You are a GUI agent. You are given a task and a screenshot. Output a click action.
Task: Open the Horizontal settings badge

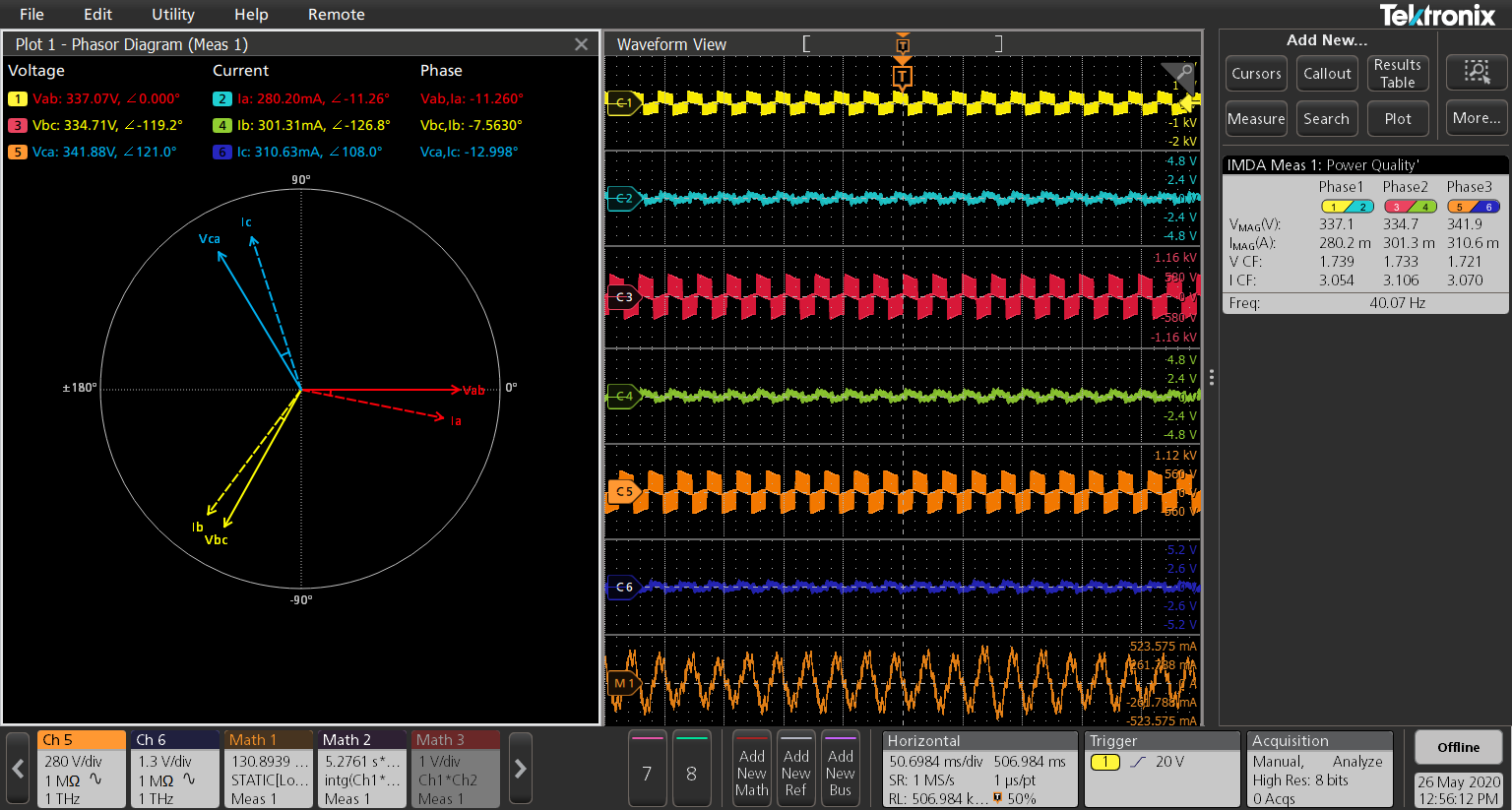(979, 770)
